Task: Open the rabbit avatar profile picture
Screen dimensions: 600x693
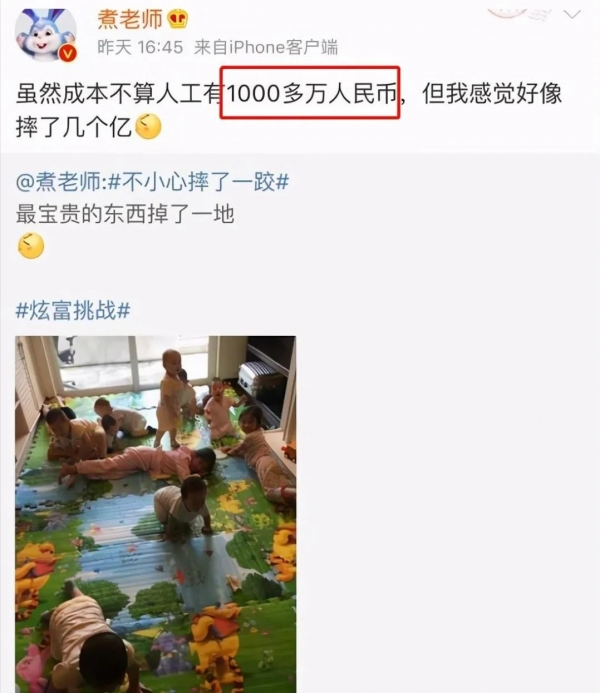Action: (46, 33)
